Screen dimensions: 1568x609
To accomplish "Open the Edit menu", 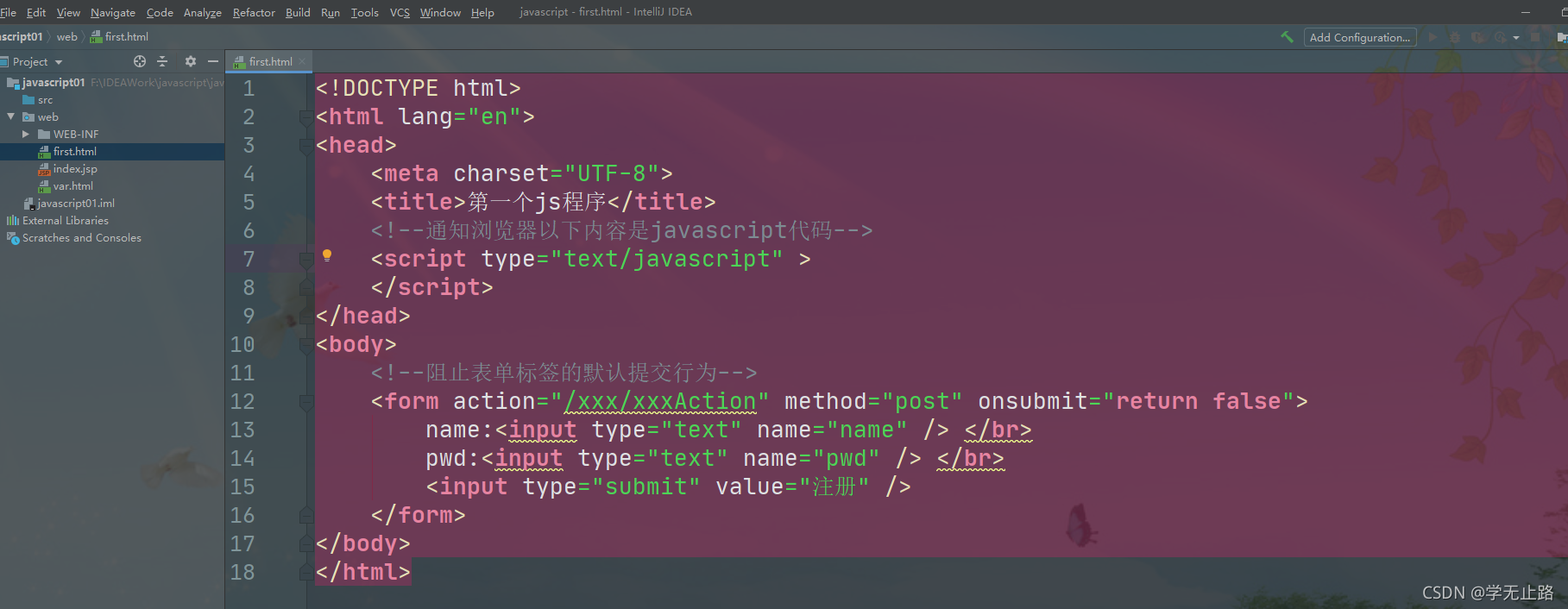I will (36, 12).
